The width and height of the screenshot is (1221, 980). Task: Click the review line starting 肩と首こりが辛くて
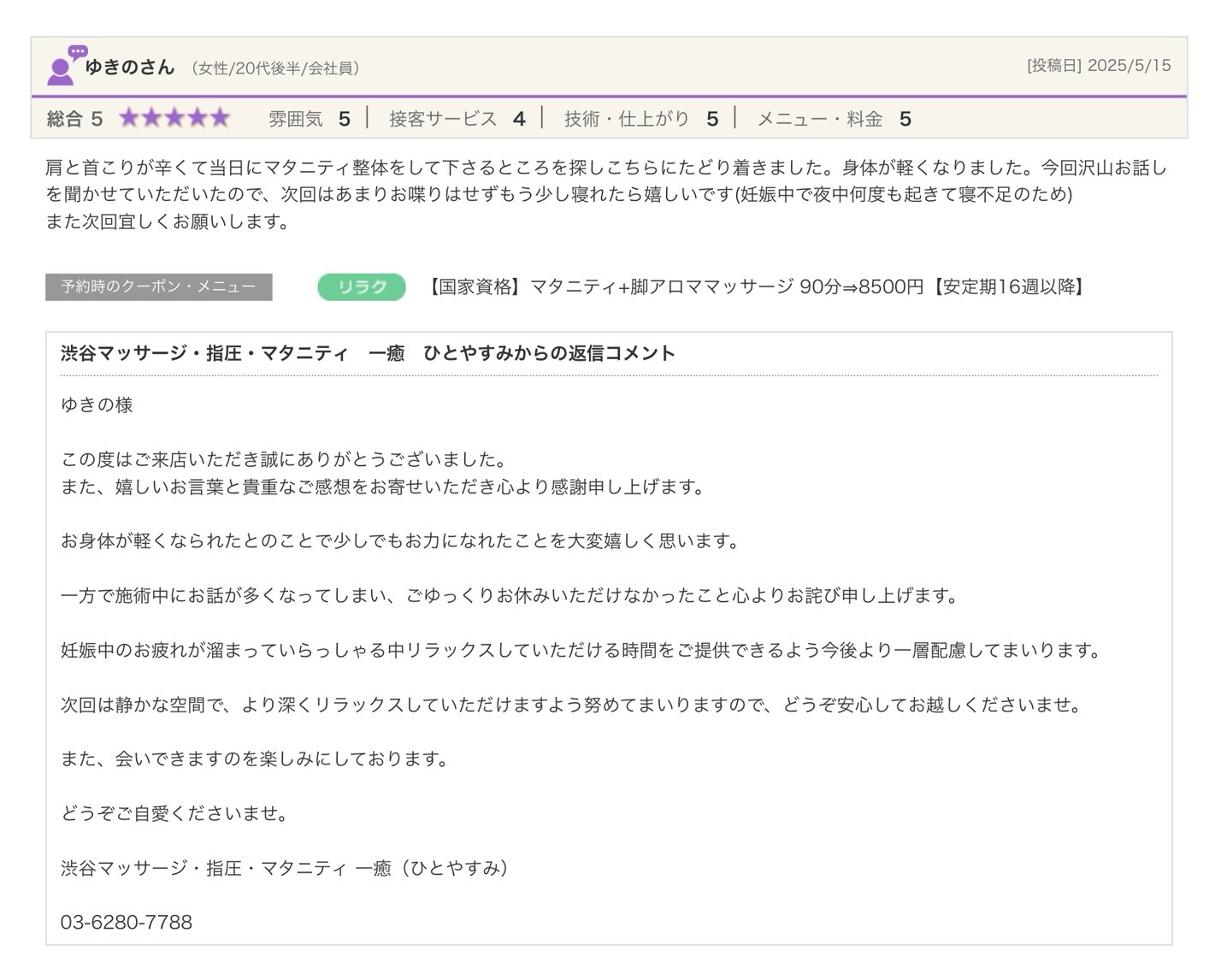(x=606, y=168)
